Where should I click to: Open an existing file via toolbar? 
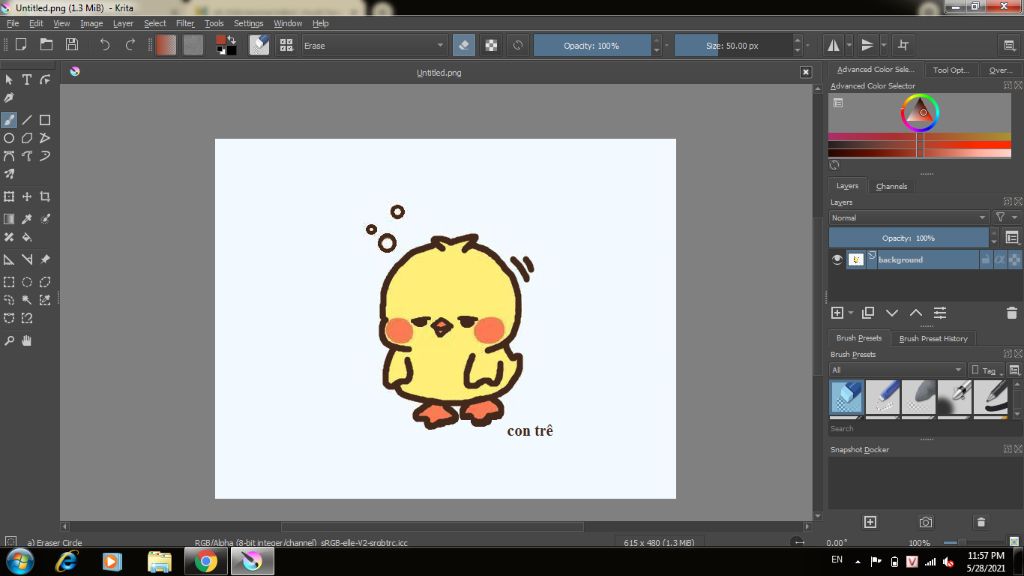[x=46, y=45]
